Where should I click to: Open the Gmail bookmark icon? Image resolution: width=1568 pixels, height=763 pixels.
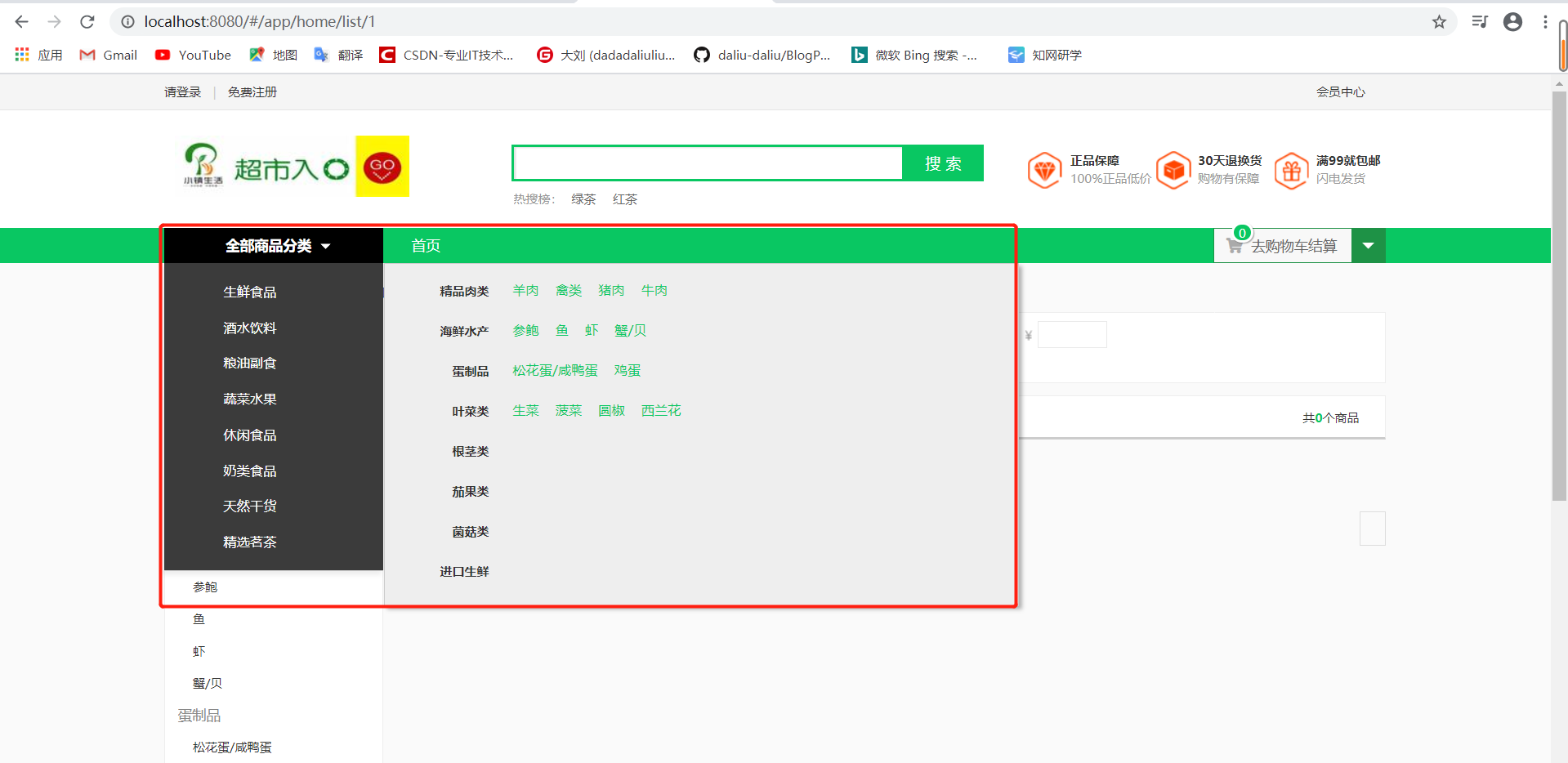tap(87, 55)
